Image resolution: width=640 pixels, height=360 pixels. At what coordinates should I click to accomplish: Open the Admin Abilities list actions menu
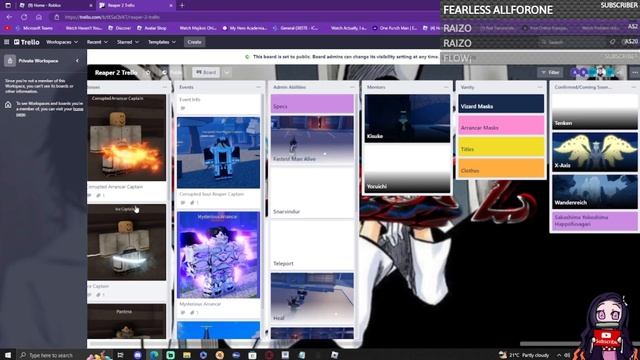coord(352,87)
